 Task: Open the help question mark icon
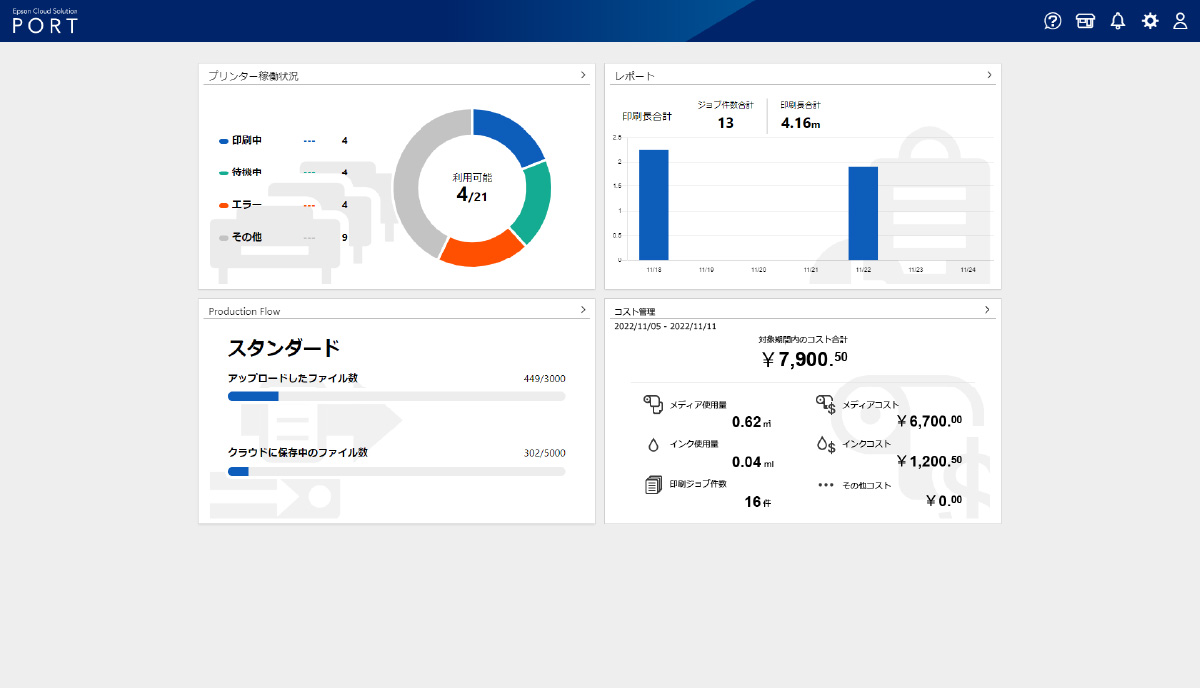[1052, 21]
